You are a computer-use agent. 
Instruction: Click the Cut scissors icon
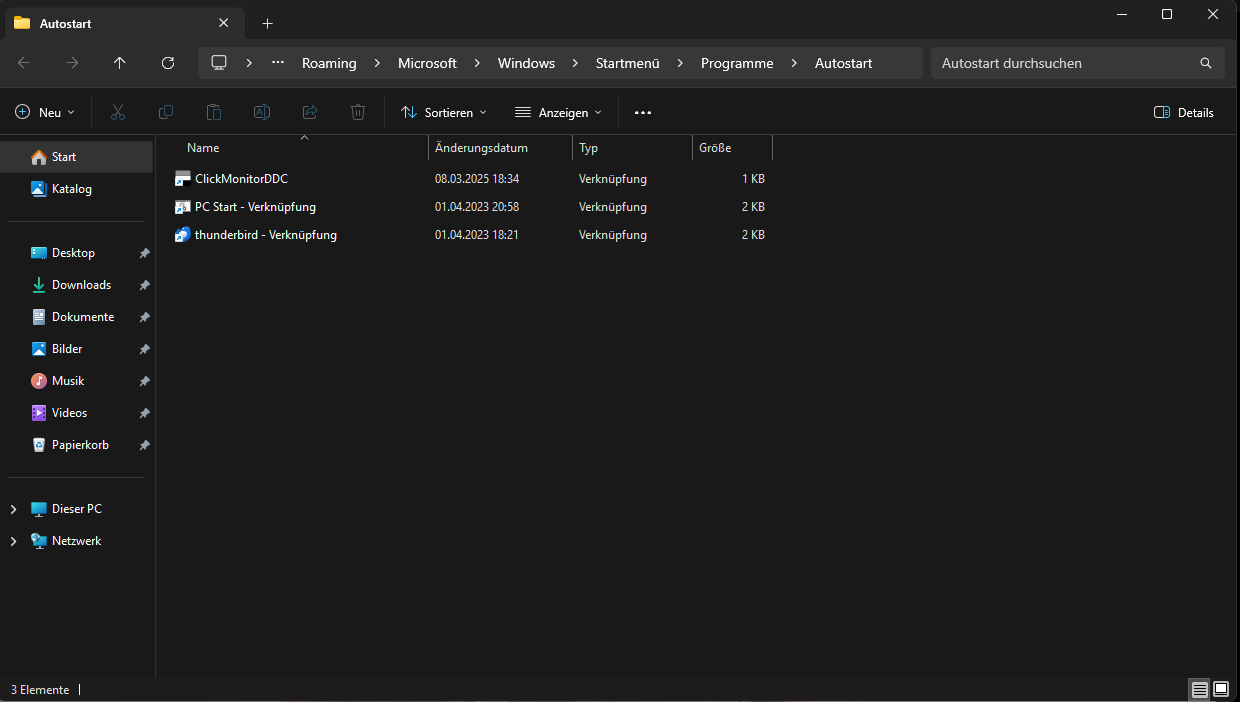[118, 112]
